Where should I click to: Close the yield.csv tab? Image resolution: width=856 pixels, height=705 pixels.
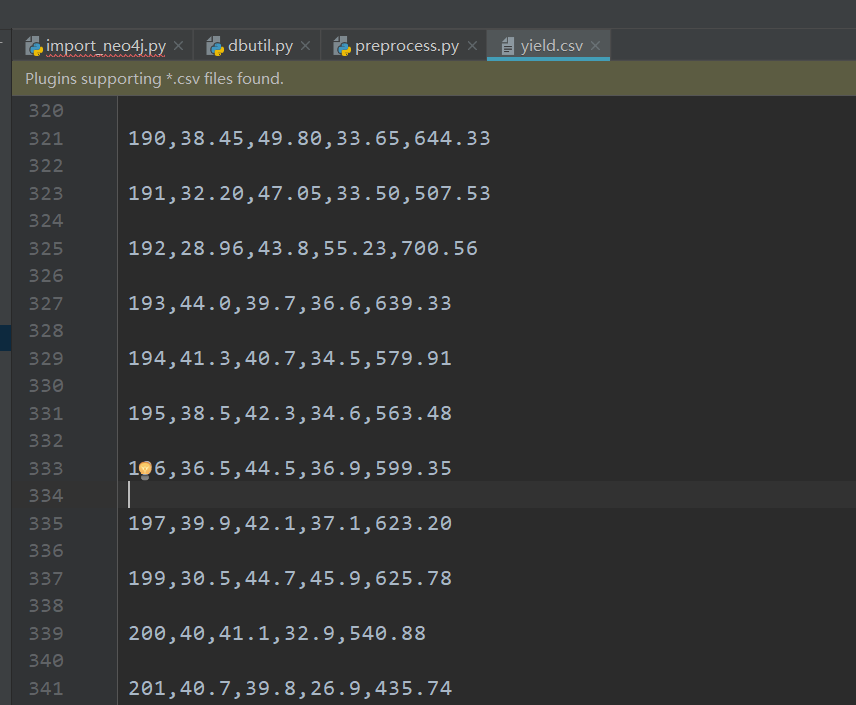595,45
